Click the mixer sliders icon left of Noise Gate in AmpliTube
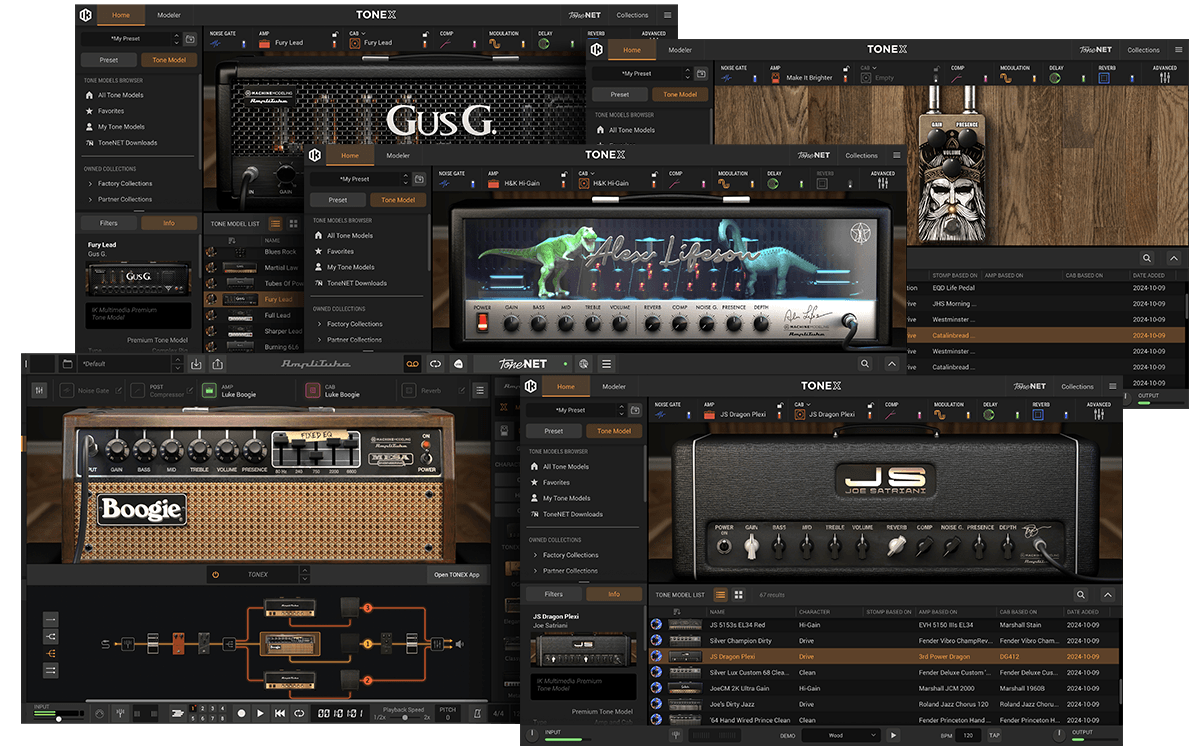This screenshot has width=1200, height=750. [x=39, y=390]
